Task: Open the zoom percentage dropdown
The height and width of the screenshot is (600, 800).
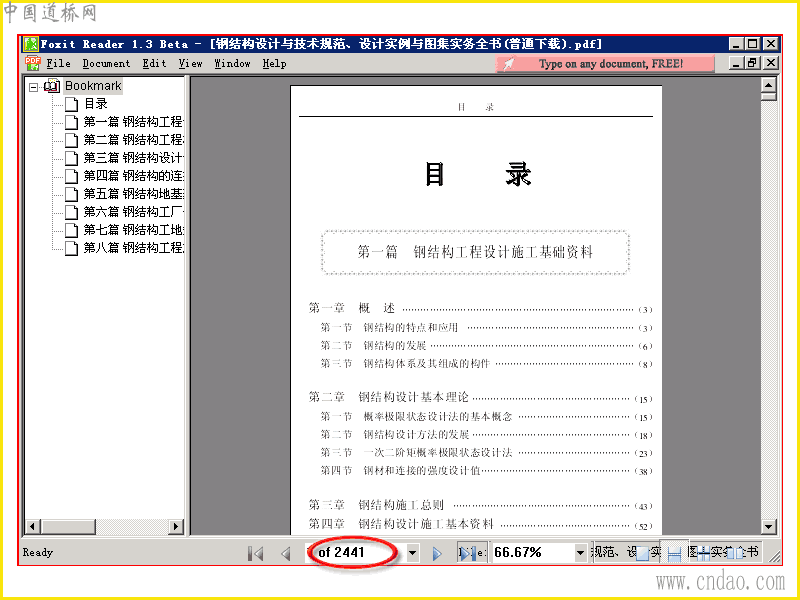Action: [x=580, y=553]
